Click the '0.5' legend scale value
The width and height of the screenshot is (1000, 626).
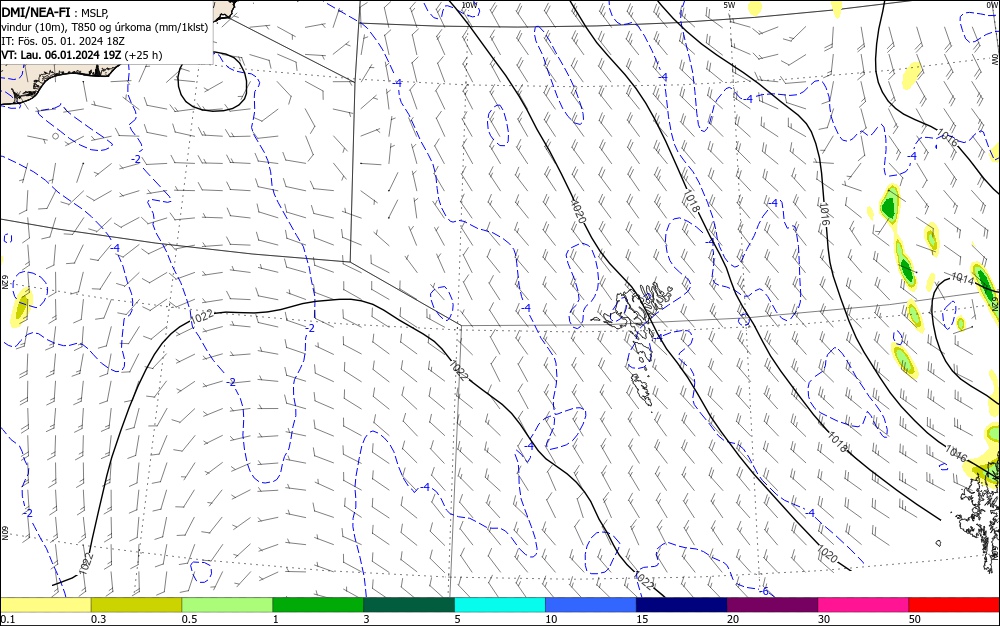(189, 619)
